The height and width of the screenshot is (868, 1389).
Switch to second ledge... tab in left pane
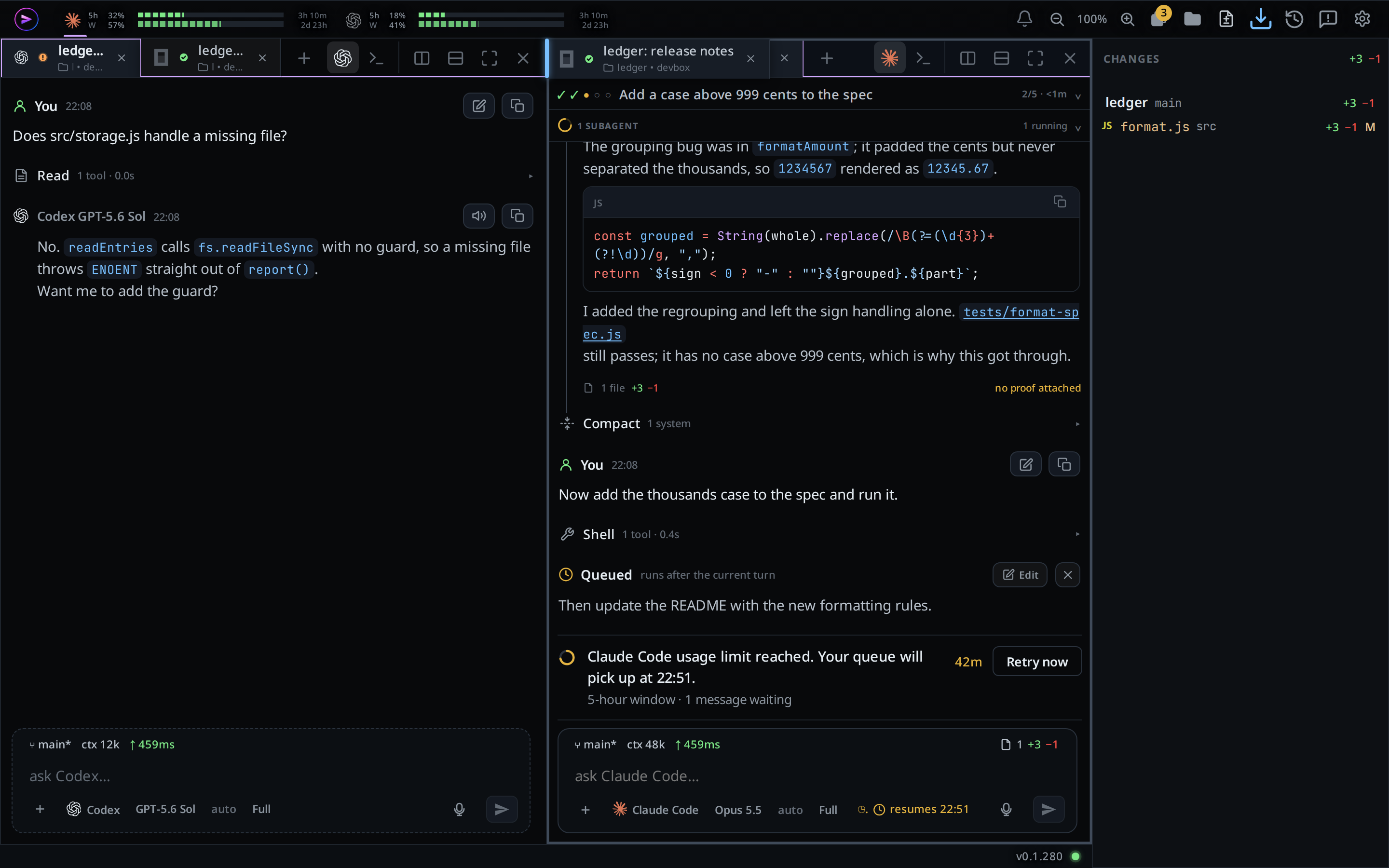point(210,58)
